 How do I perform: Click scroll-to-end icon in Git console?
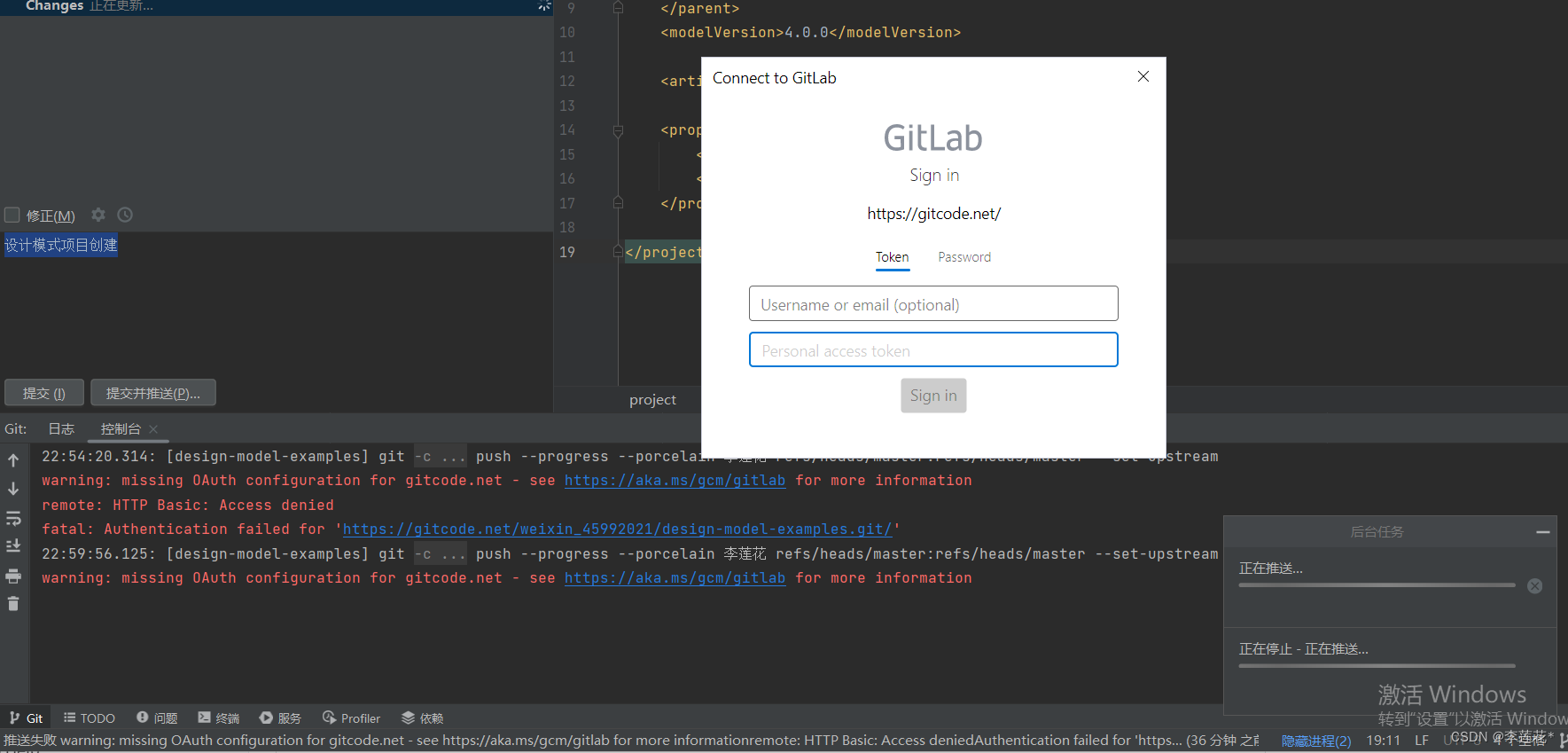pos(13,546)
